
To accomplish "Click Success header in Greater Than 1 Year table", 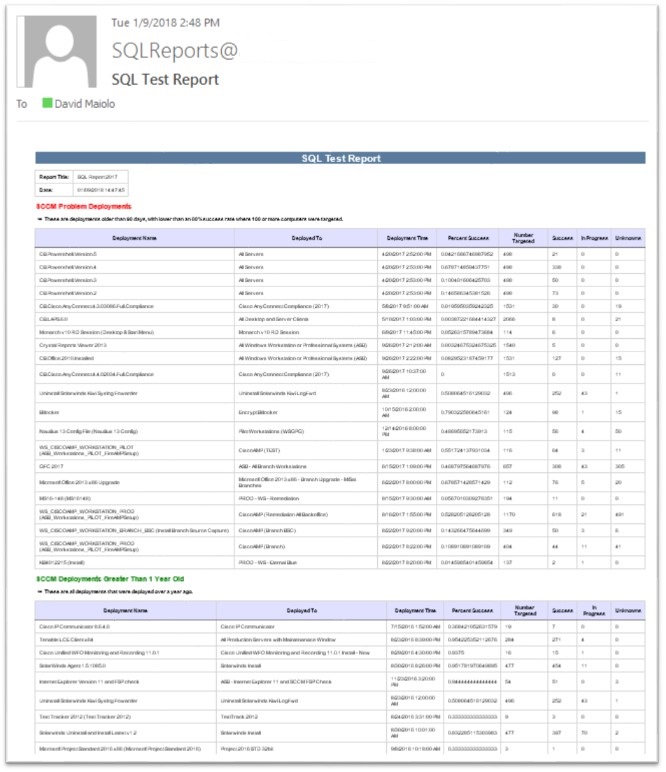I will (x=562, y=611).
